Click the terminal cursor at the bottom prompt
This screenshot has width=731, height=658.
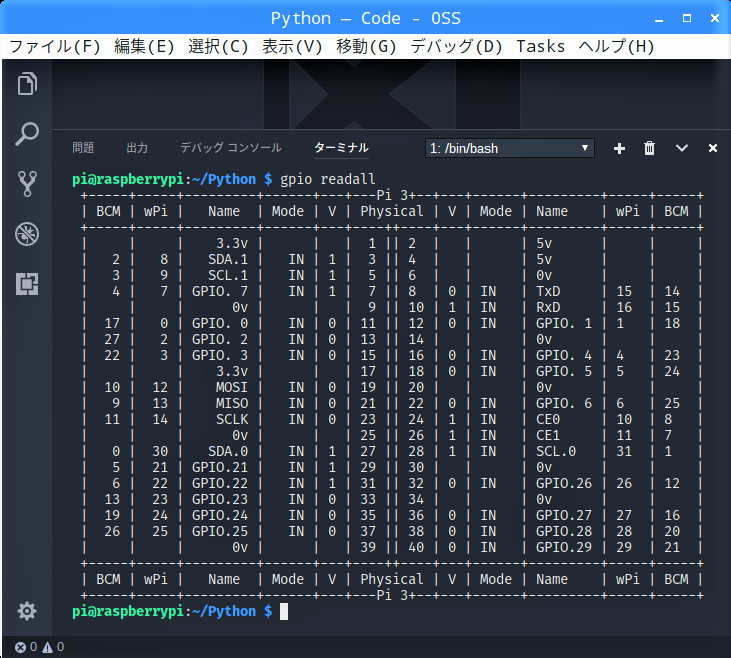click(x=284, y=611)
